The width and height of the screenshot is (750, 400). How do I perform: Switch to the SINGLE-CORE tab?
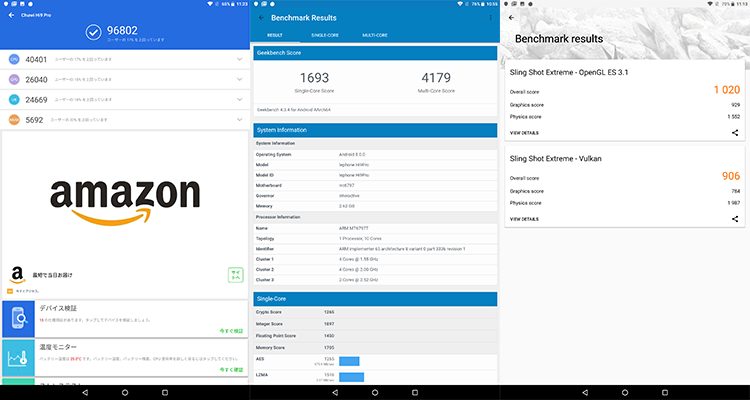(x=325, y=35)
